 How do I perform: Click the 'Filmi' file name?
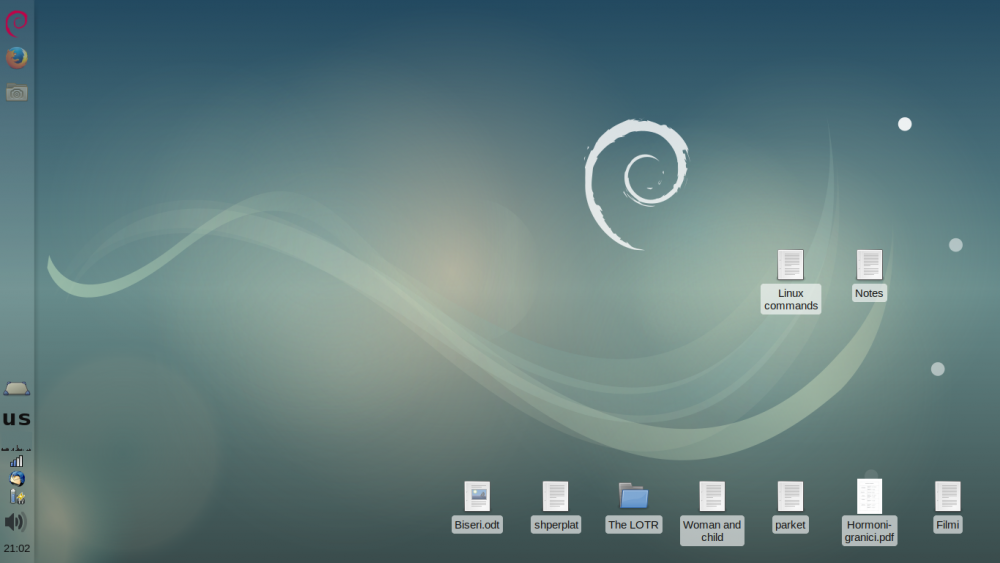pyautogui.click(x=948, y=525)
